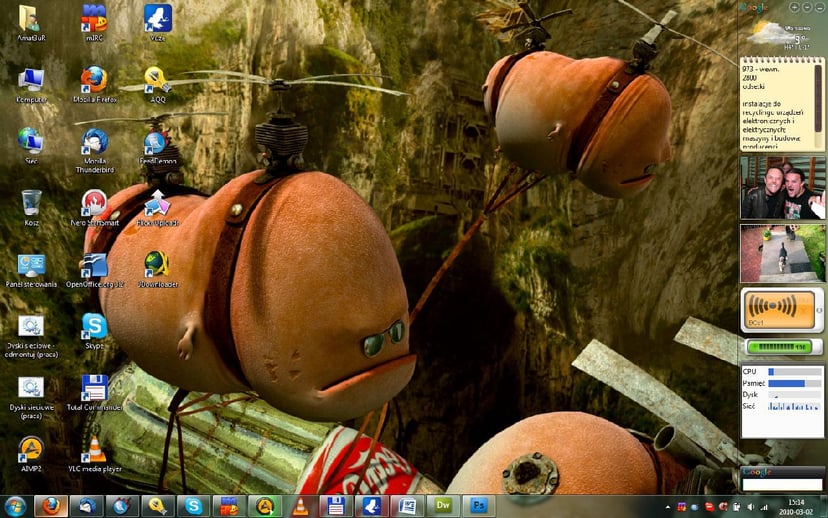Open the Vuze desktop shortcut
This screenshot has height=518, width=828.
(158, 22)
